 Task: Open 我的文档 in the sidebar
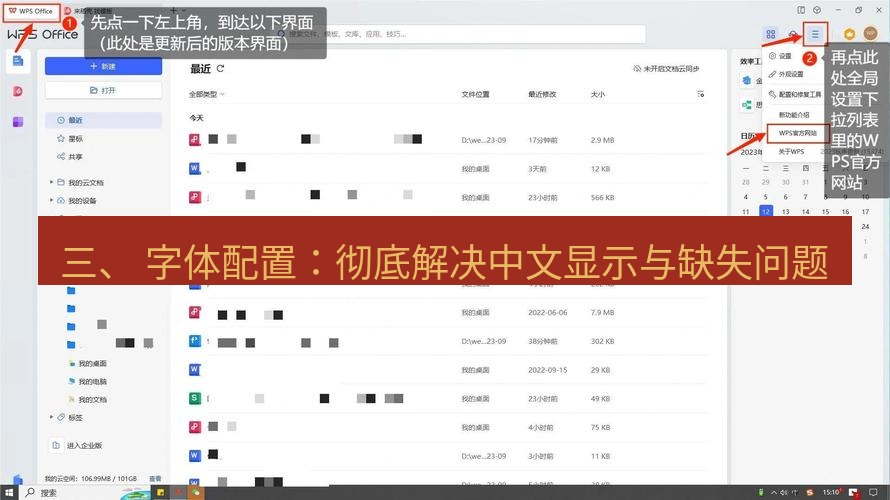(88, 400)
